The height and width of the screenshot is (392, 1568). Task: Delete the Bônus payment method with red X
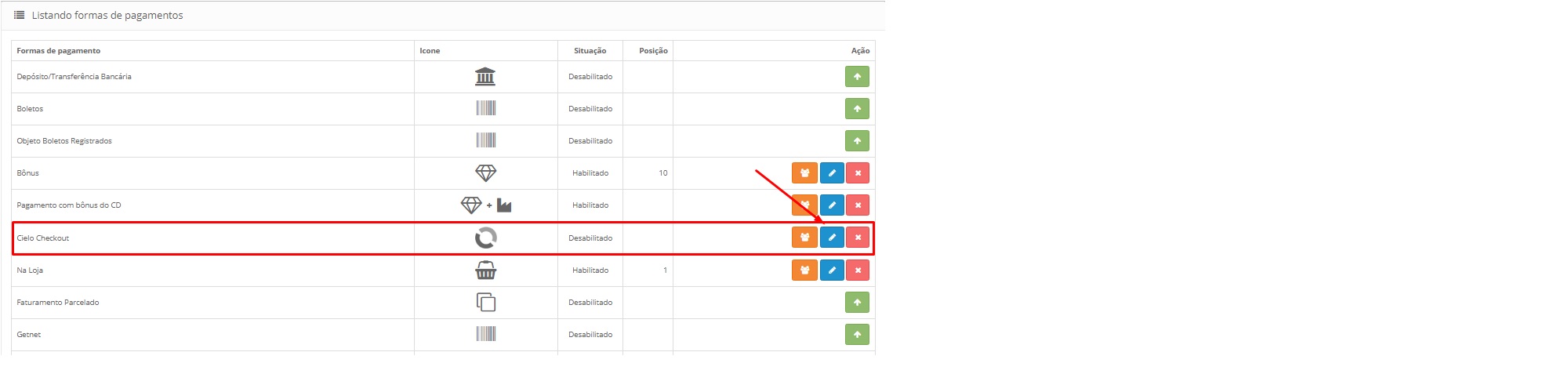[858, 173]
